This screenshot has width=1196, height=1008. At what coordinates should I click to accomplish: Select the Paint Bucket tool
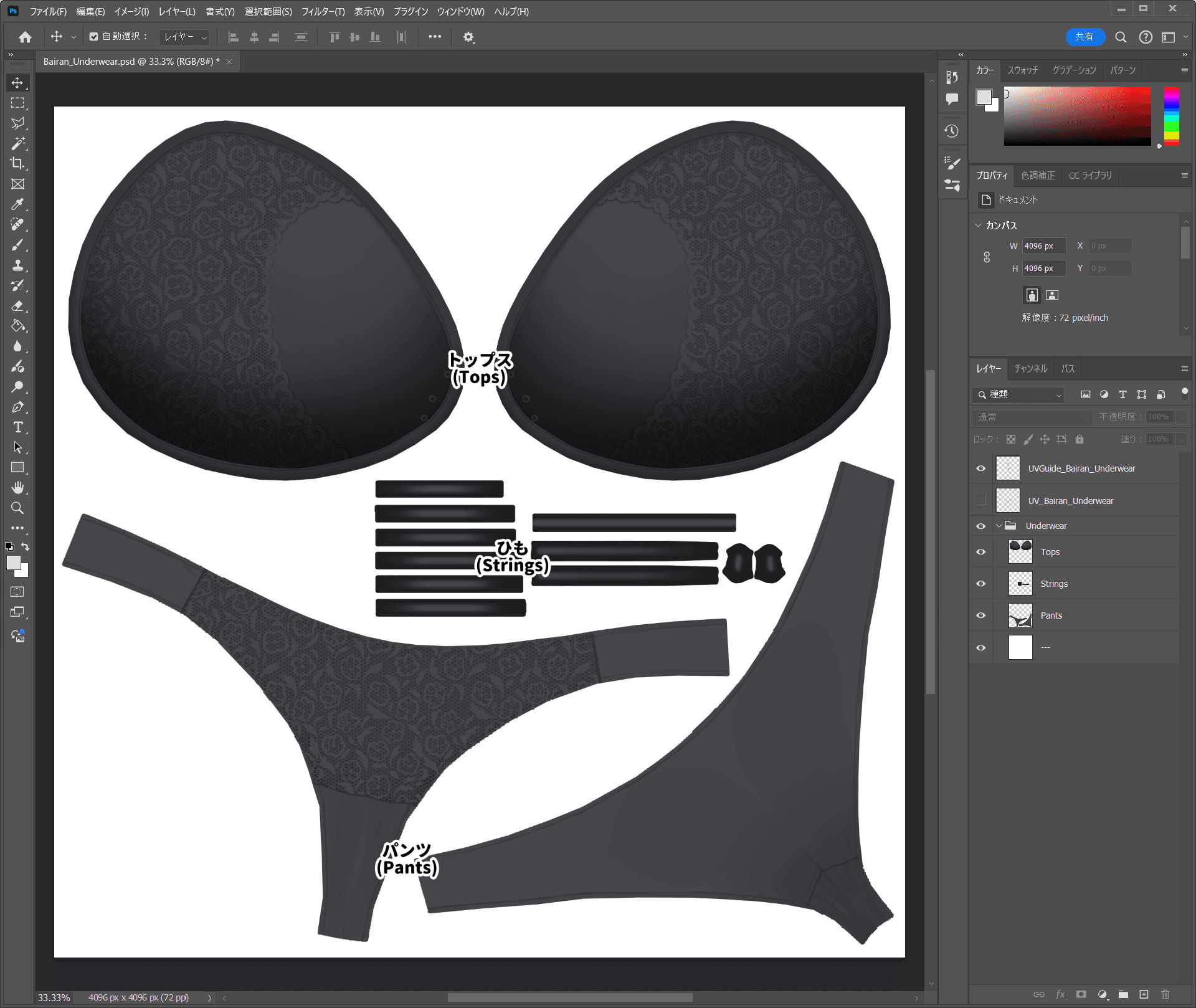17,326
